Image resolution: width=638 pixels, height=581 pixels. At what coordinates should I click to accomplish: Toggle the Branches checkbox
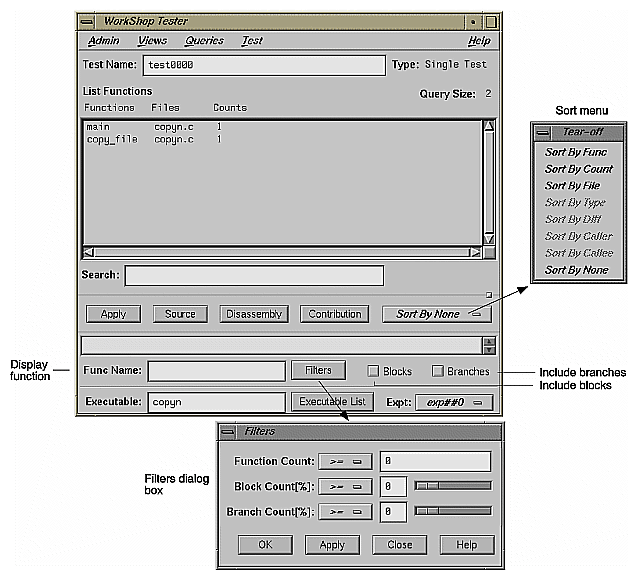click(x=437, y=371)
